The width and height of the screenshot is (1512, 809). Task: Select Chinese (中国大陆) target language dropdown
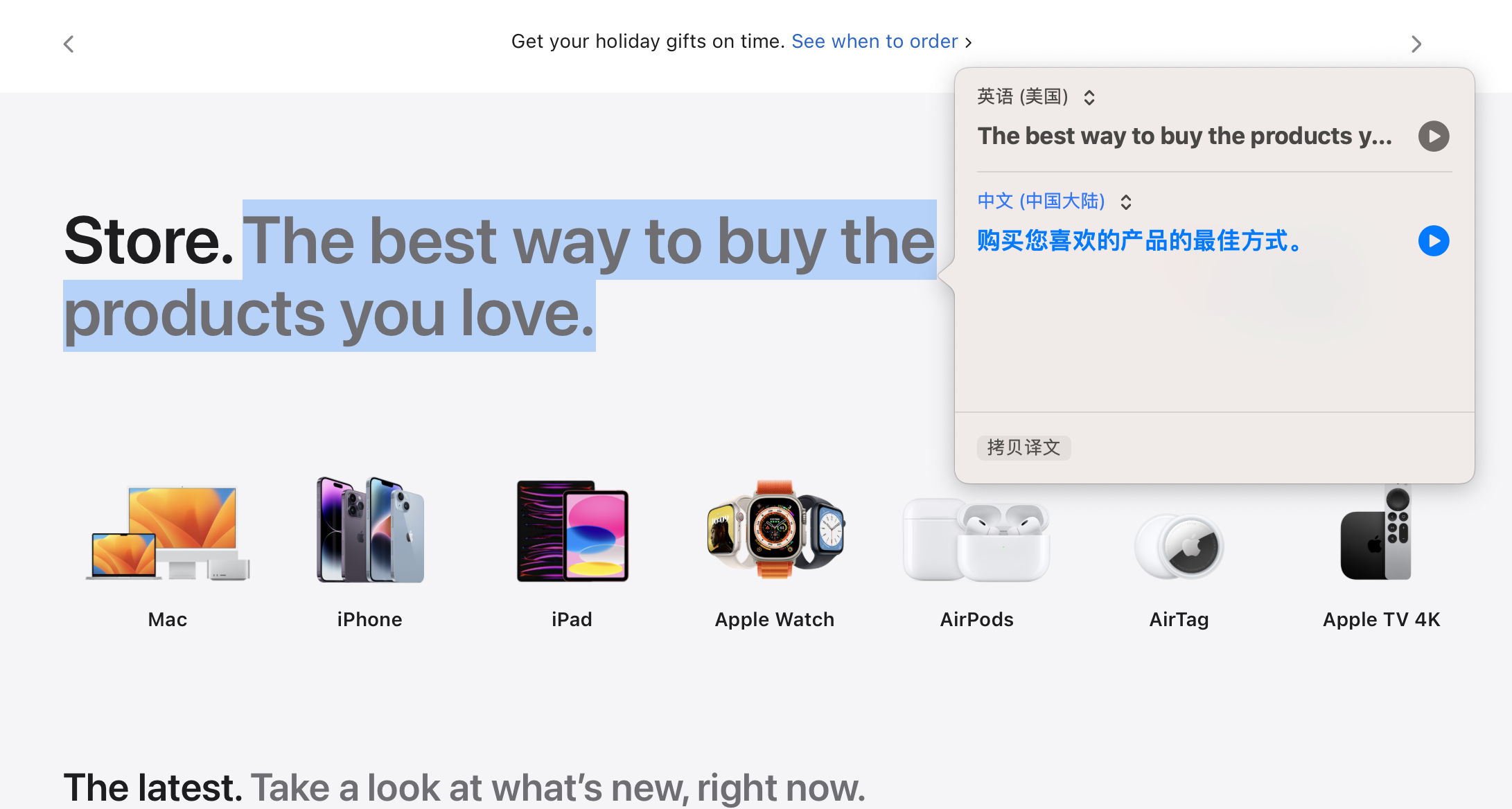pyautogui.click(x=1053, y=201)
